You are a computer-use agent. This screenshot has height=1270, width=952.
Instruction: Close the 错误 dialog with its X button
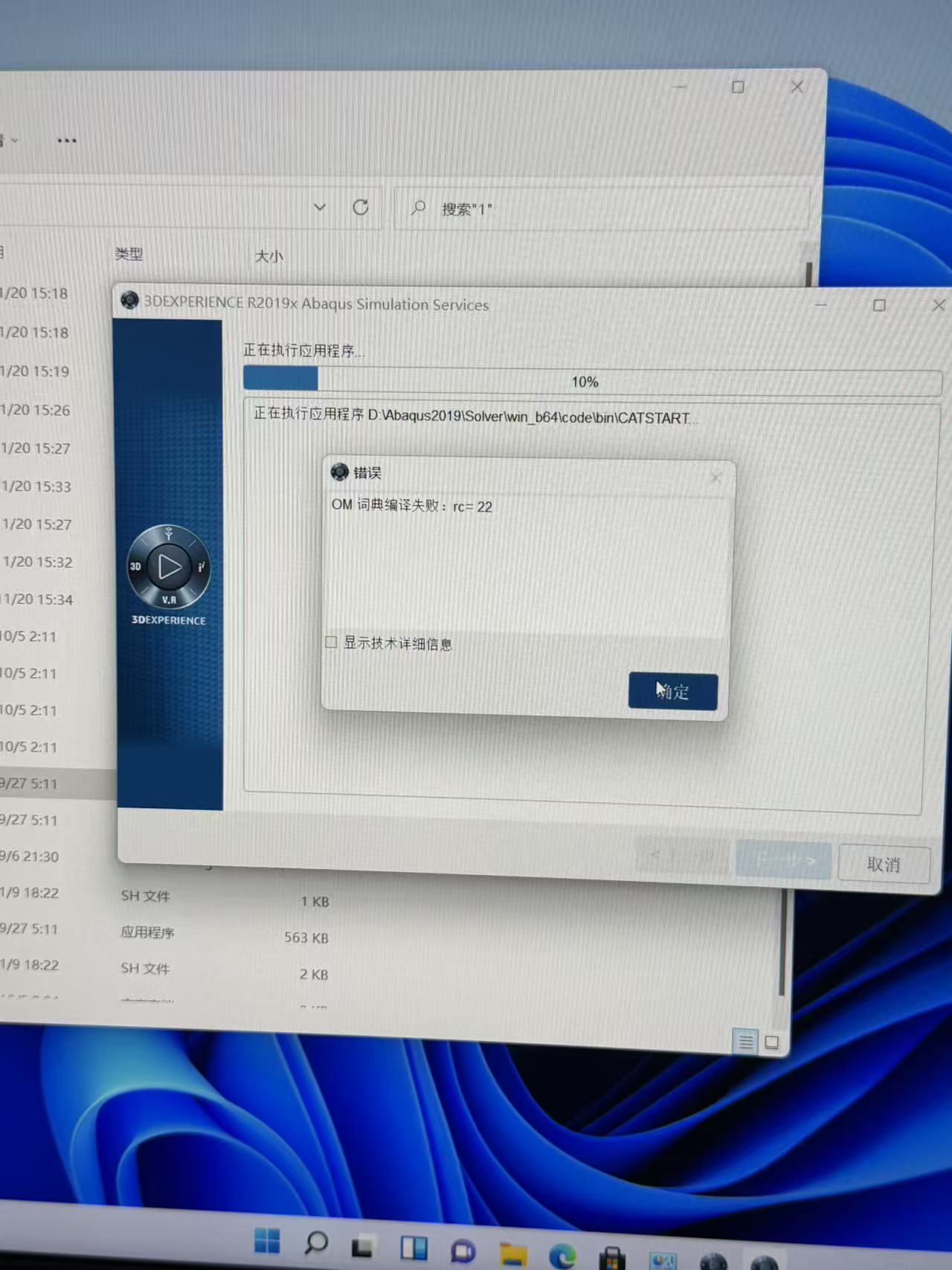pos(715,478)
